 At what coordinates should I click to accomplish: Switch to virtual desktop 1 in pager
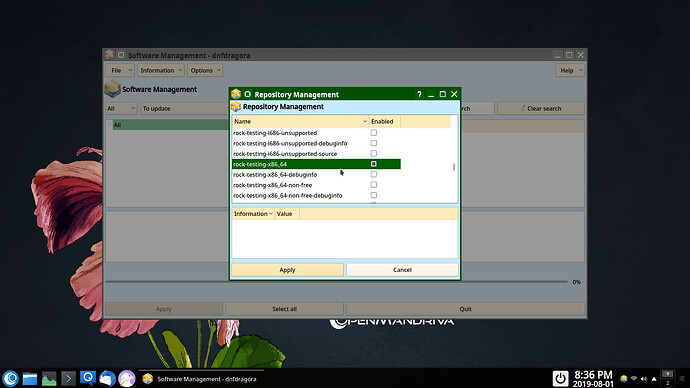click(x=668, y=374)
